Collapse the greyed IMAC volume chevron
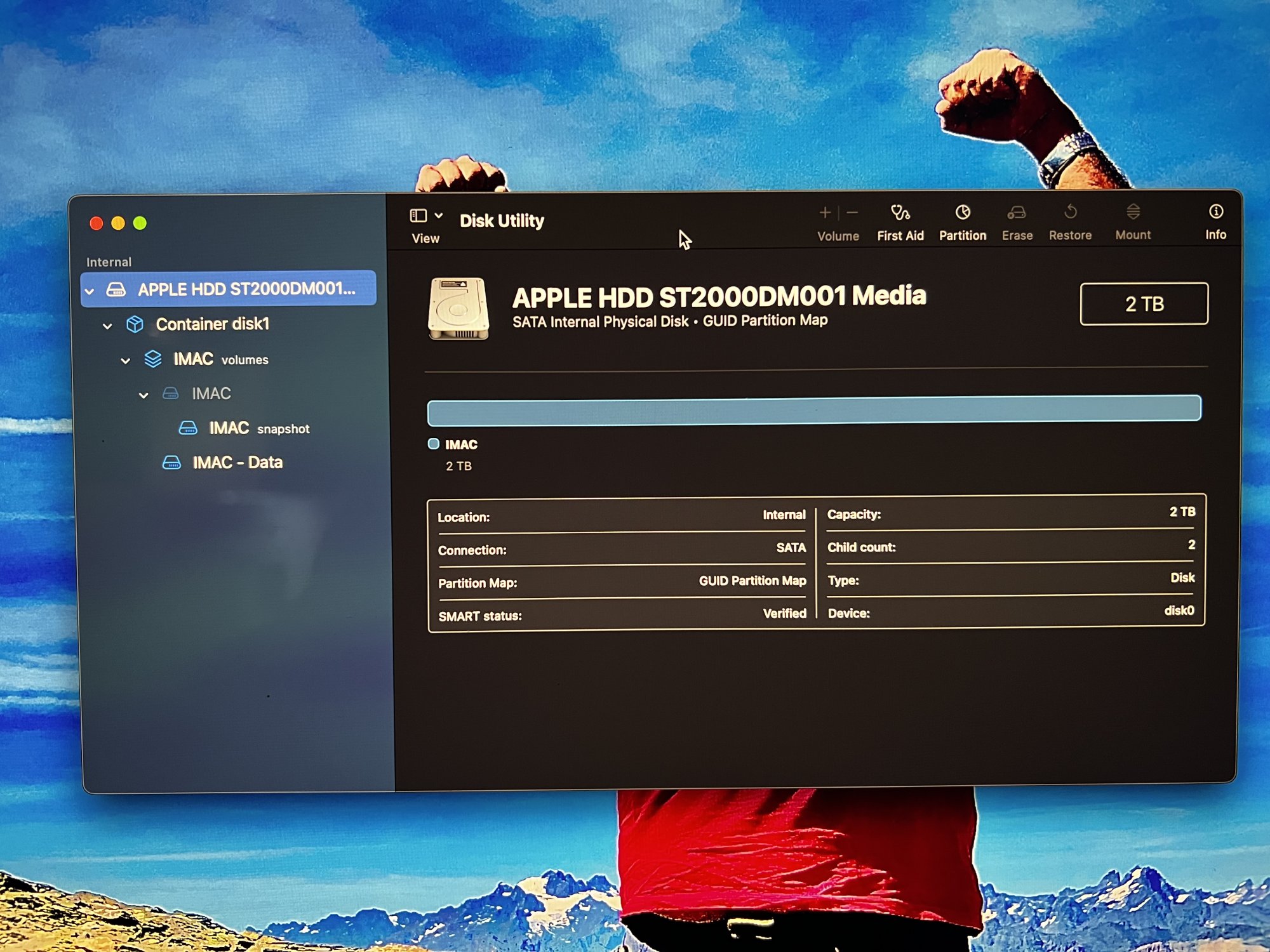The image size is (1270, 952). (144, 395)
